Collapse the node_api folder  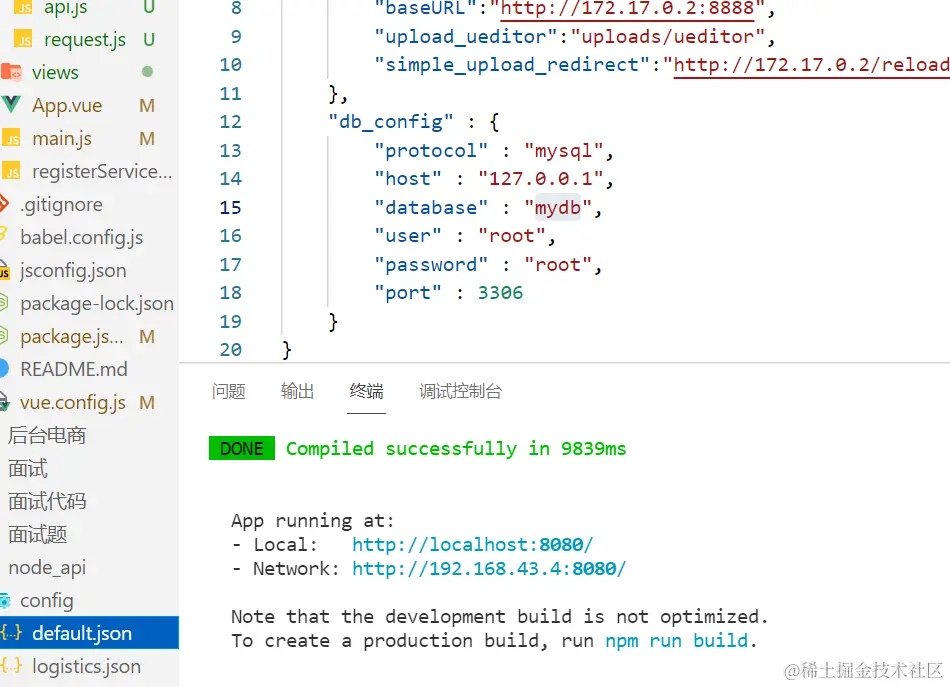(x=47, y=568)
